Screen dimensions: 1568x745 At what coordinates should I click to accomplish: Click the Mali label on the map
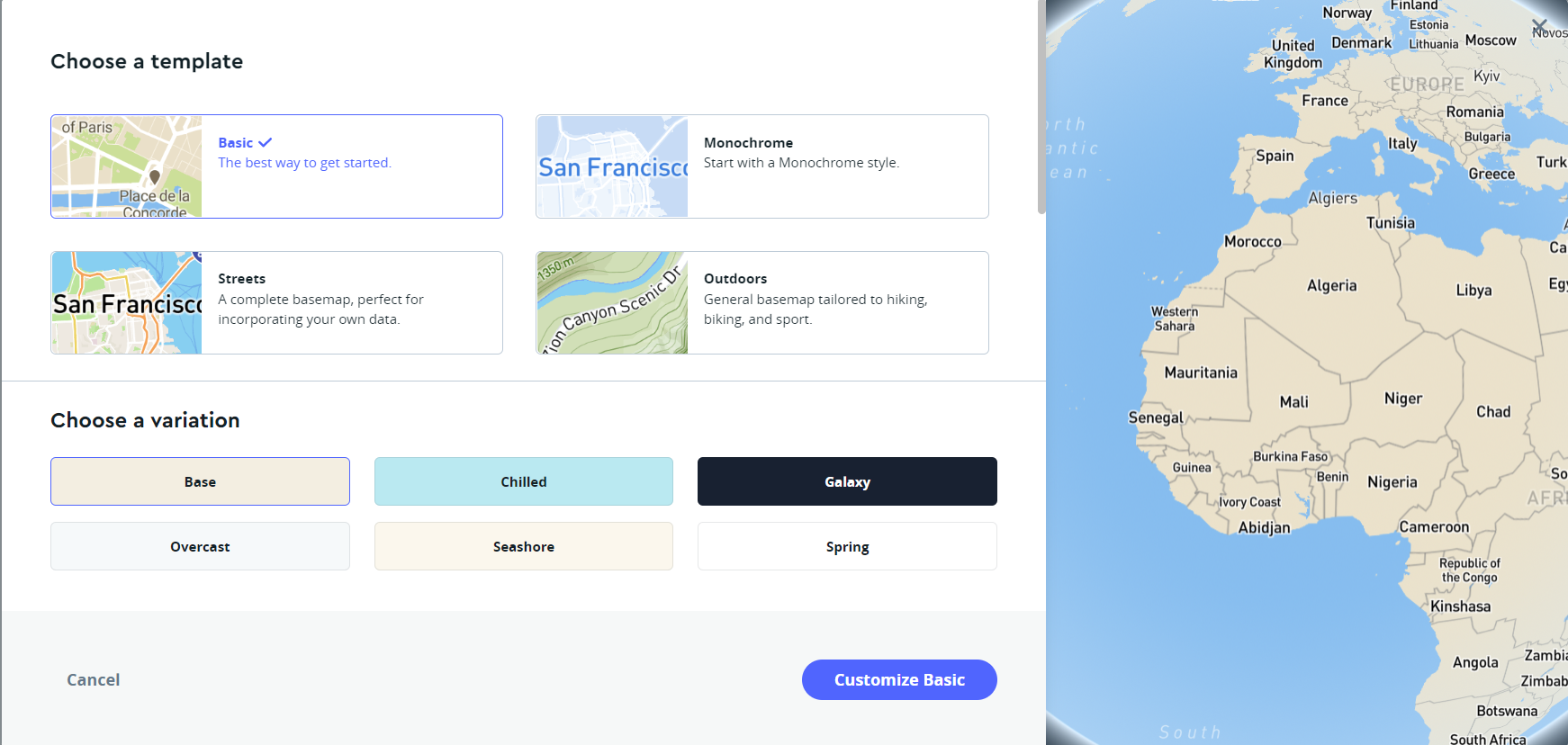point(1293,402)
